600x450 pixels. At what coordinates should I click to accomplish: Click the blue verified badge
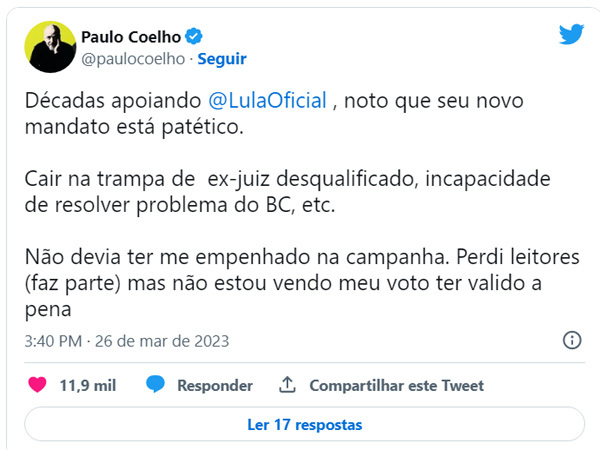pyautogui.click(x=194, y=37)
